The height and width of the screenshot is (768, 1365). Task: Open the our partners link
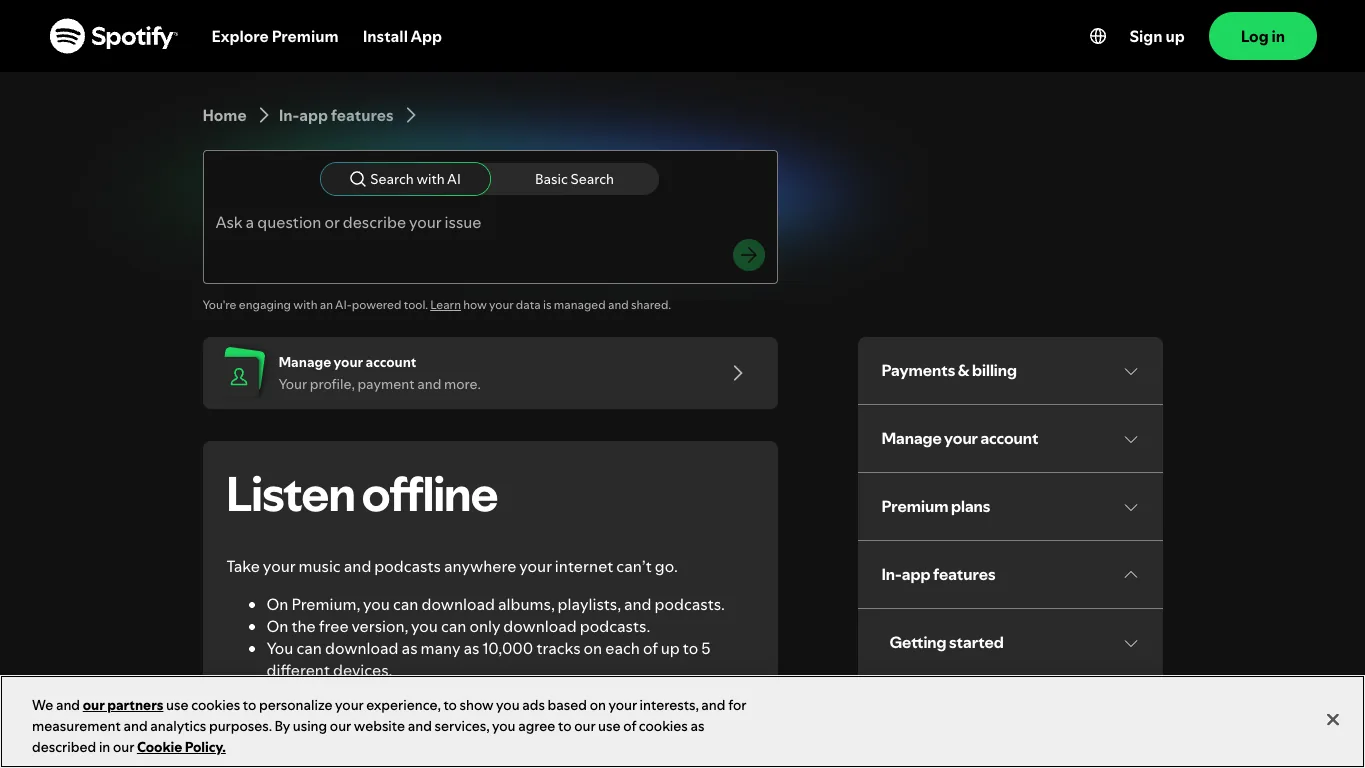[123, 705]
